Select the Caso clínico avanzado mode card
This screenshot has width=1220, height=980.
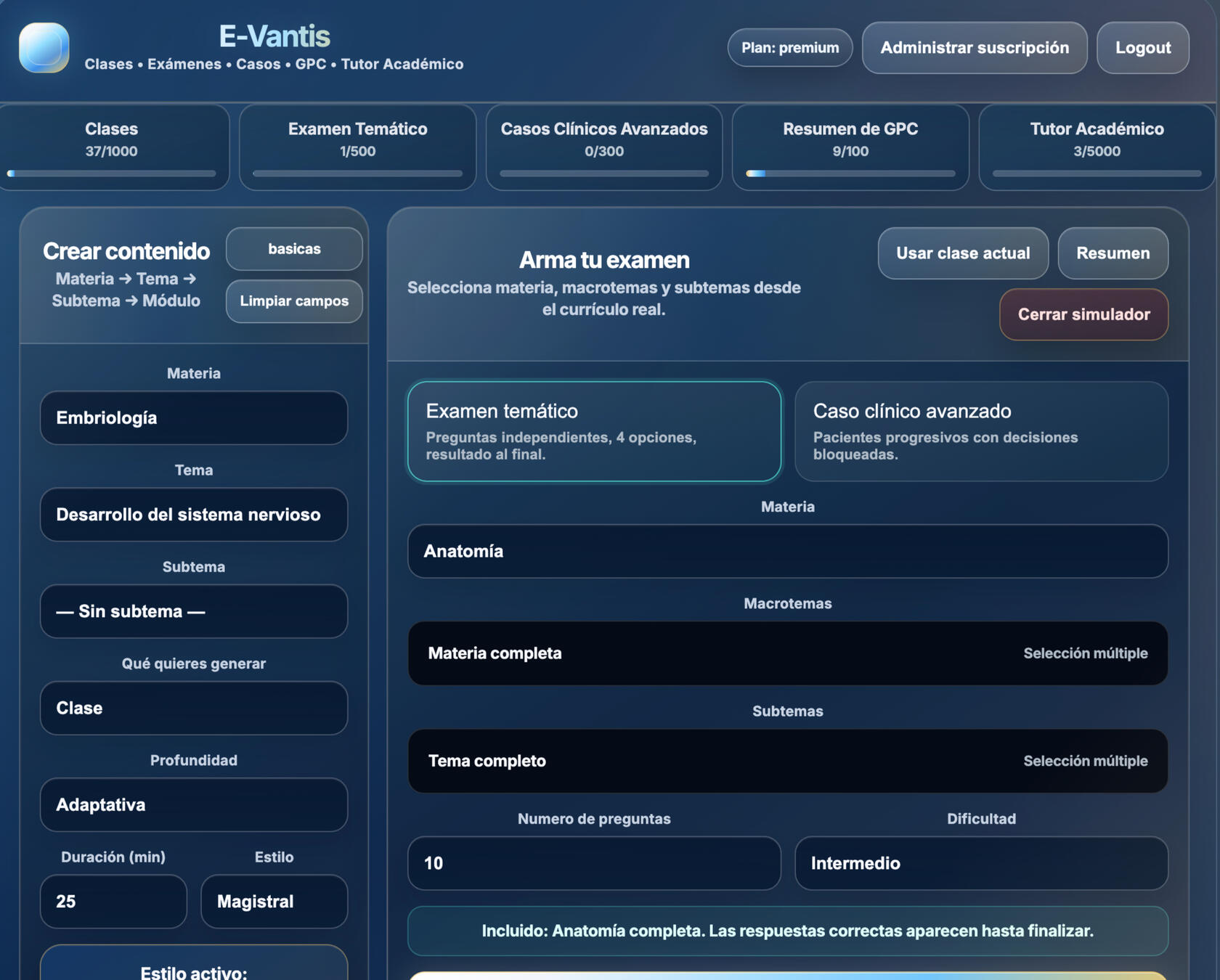click(x=982, y=431)
